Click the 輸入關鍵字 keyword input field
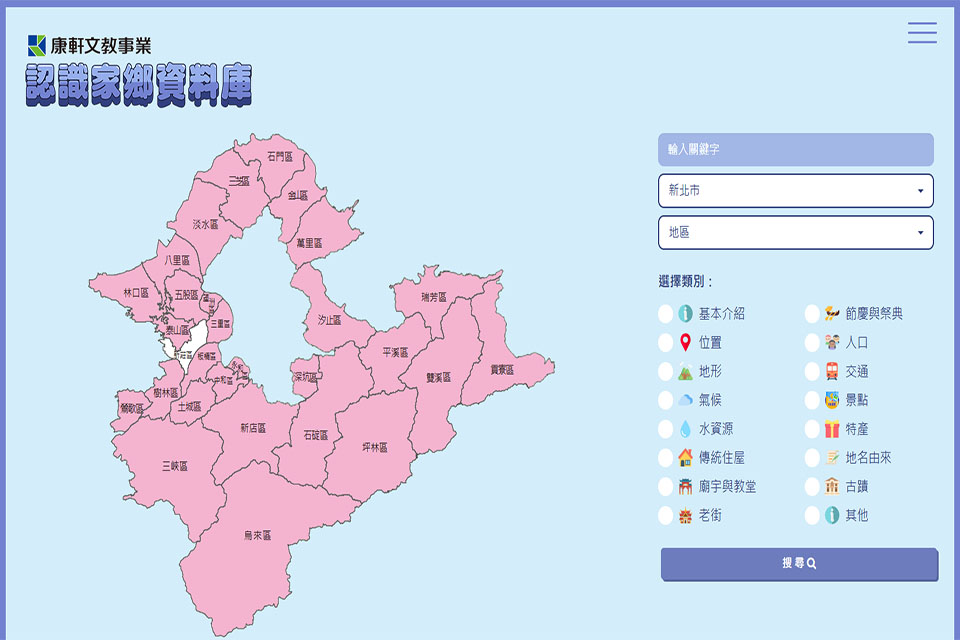This screenshot has height=640, width=960. (795, 149)
